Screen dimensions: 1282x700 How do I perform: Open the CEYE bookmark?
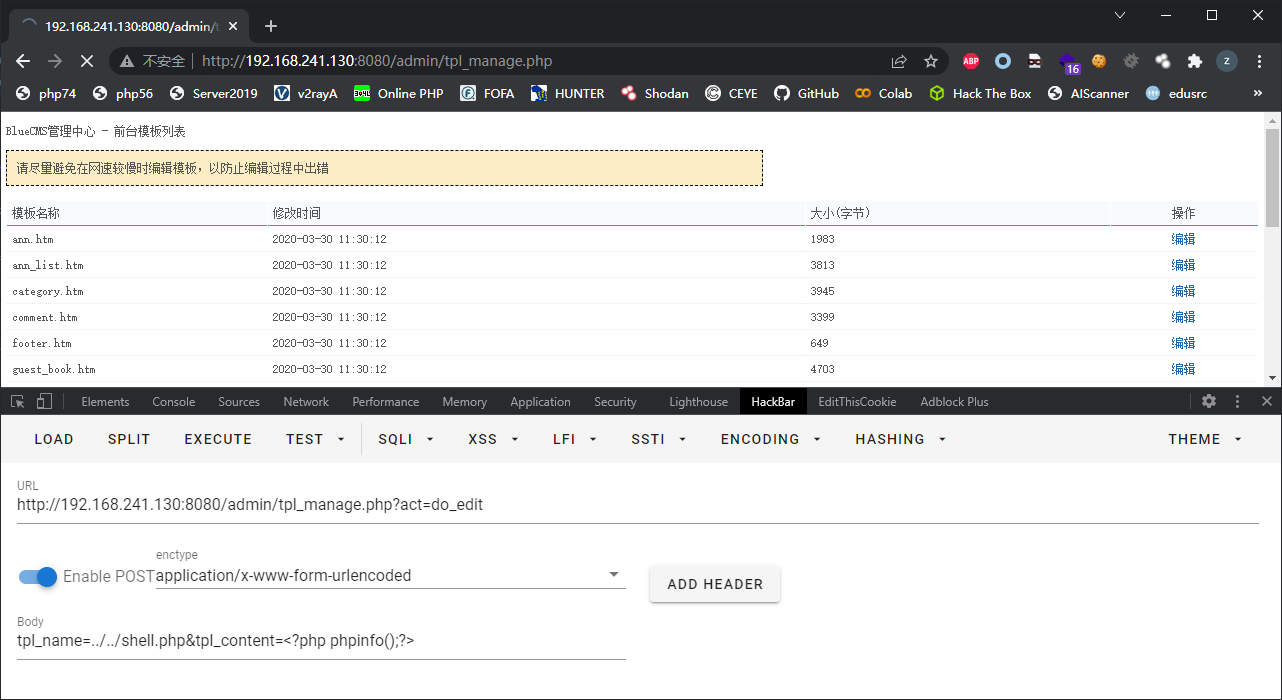tap(731, 93)
